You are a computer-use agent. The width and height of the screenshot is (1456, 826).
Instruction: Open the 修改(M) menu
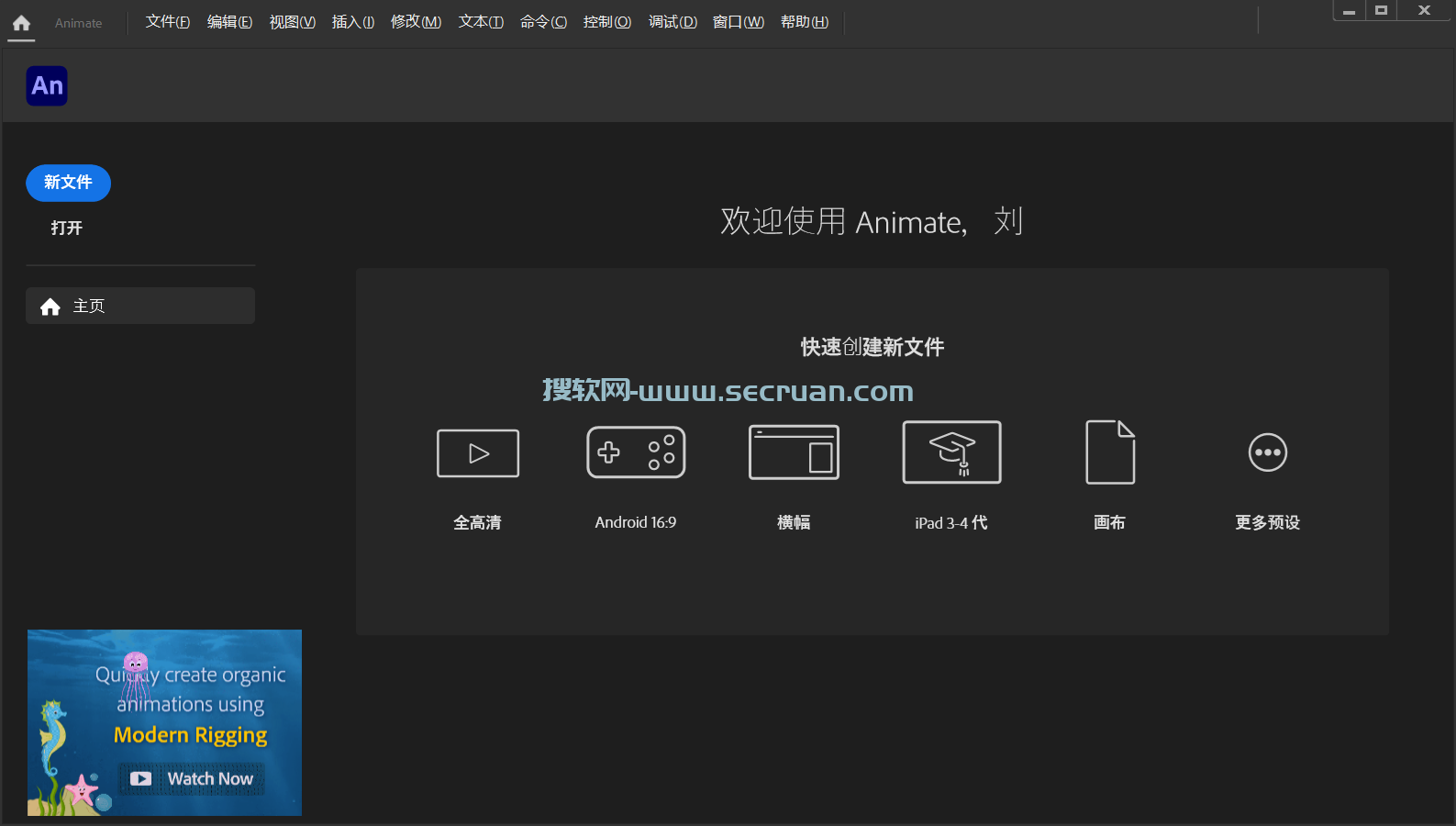[x=416, y=22]
